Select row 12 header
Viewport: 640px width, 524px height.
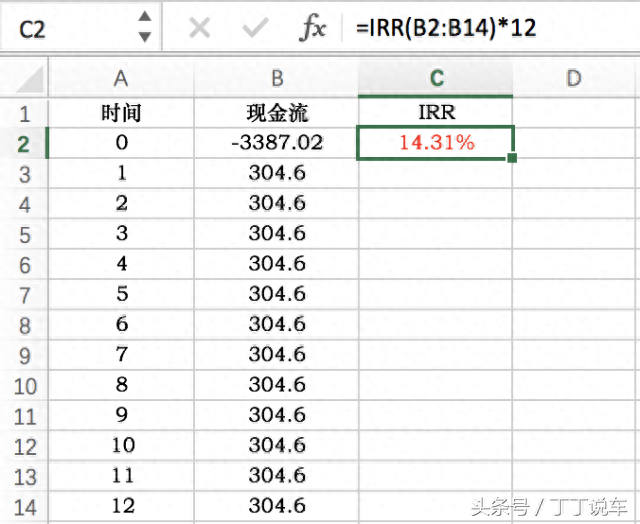pos(24,446)
